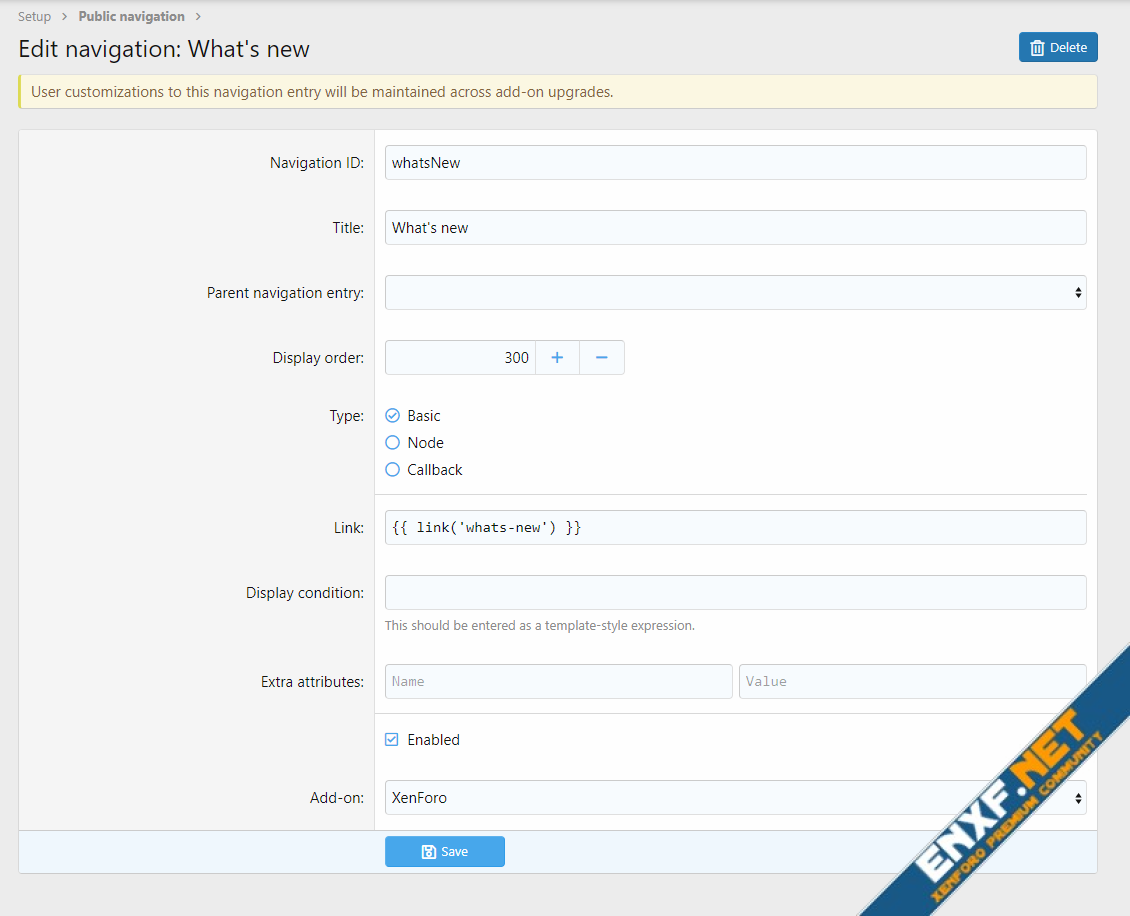Click the trash icon on Delete button
This screenshot has height=916, width=1130.
click(x=1037, y=48)
